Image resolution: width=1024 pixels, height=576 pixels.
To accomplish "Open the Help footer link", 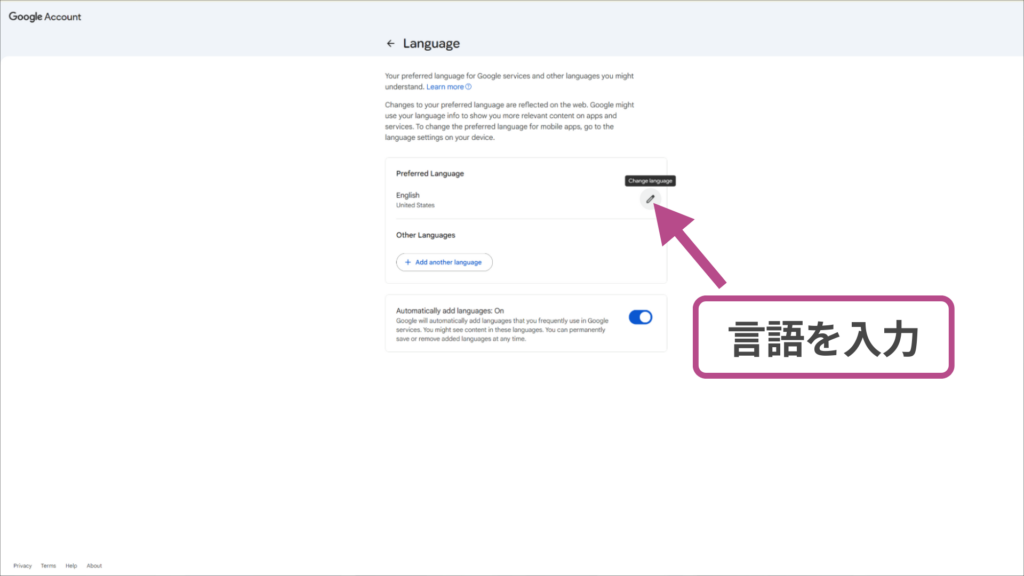I will click(71, 566).
